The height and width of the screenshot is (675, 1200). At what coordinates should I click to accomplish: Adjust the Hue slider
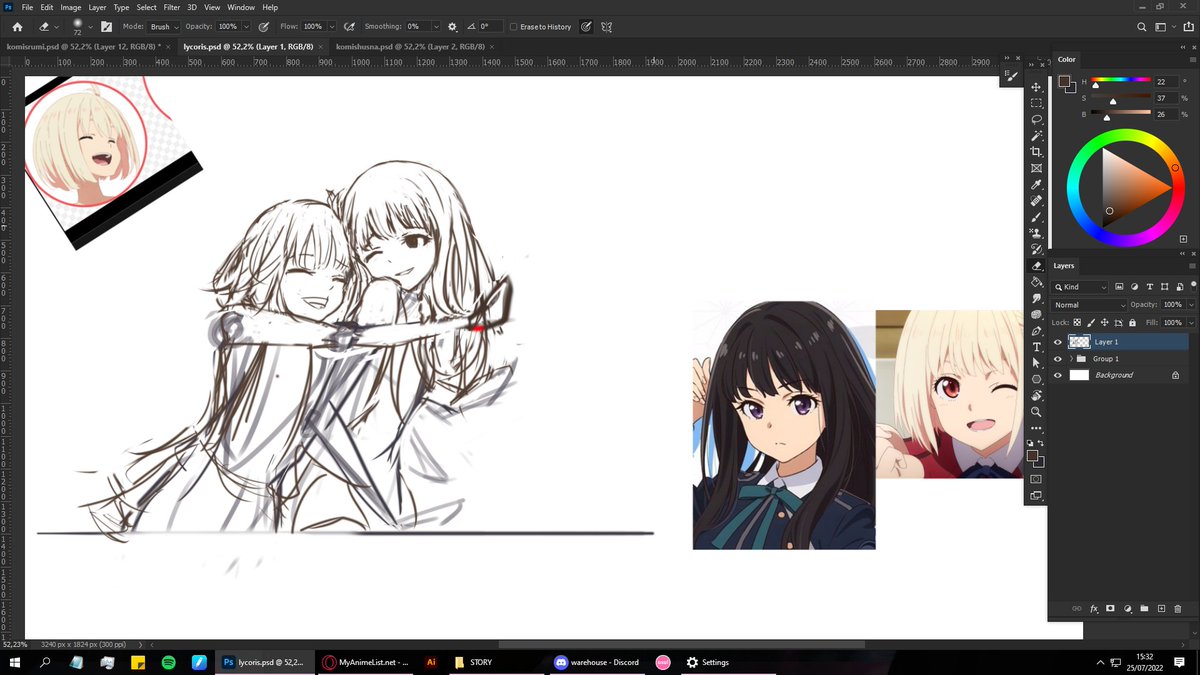[x=1120, y=81]
